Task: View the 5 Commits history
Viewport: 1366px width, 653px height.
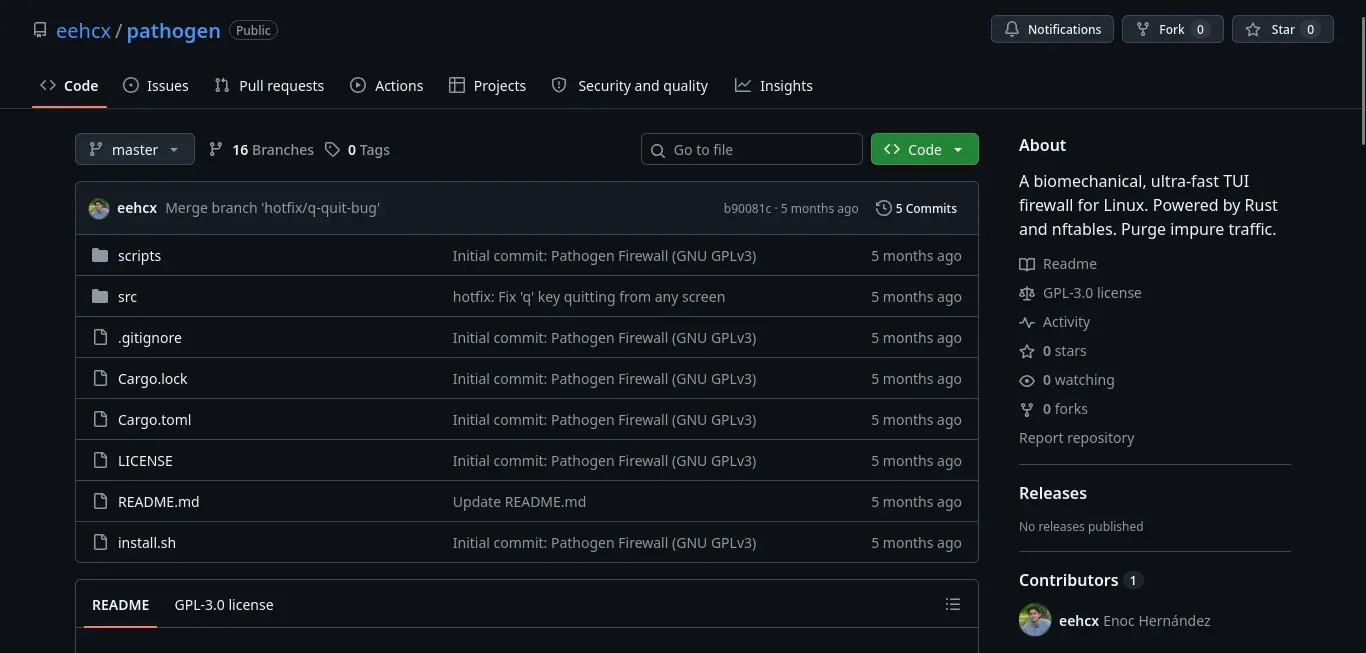Action: tap(917, 208)
